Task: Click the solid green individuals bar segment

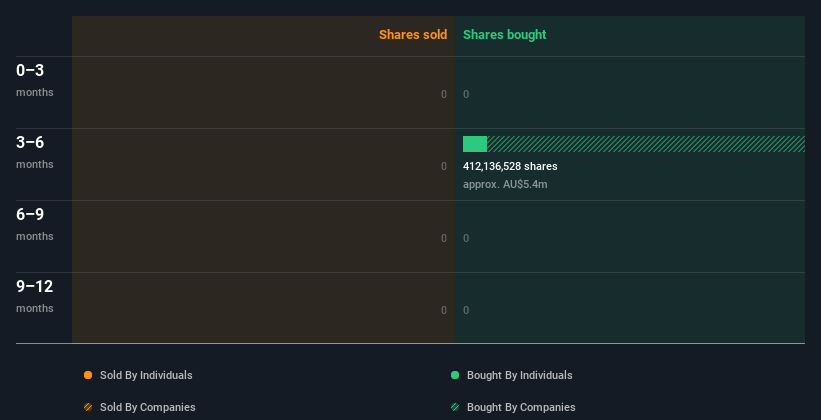Action: [x=475, y=144]
